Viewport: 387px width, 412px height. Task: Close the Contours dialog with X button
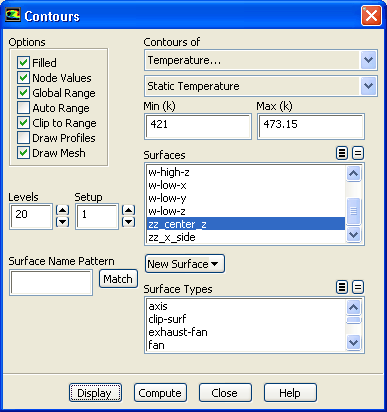point(371,15)
